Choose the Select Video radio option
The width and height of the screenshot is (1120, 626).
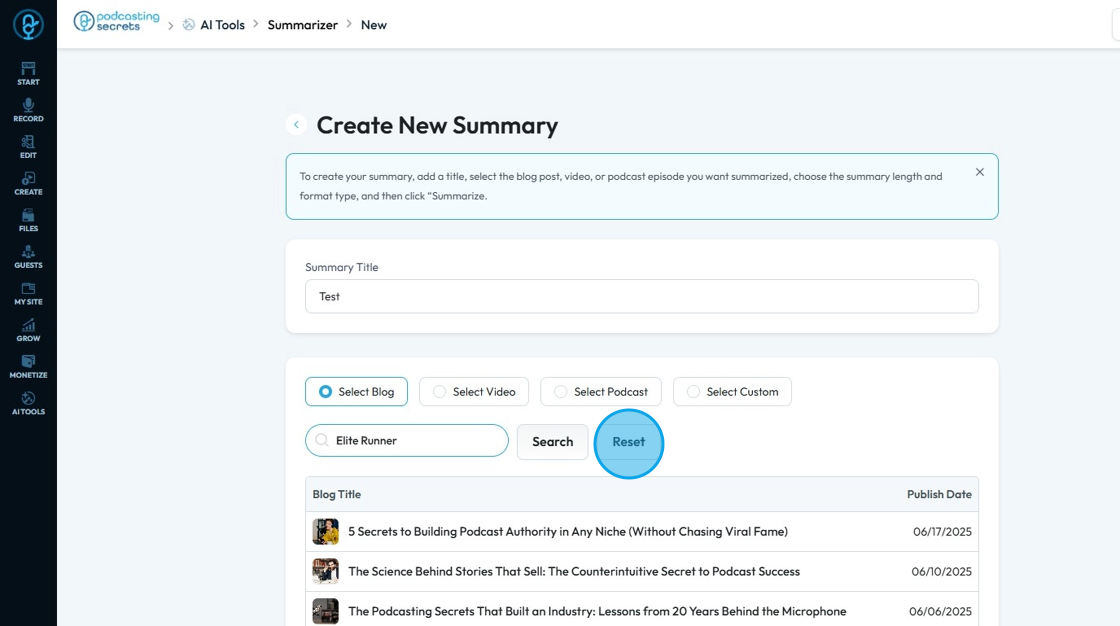tap(439, 392)
